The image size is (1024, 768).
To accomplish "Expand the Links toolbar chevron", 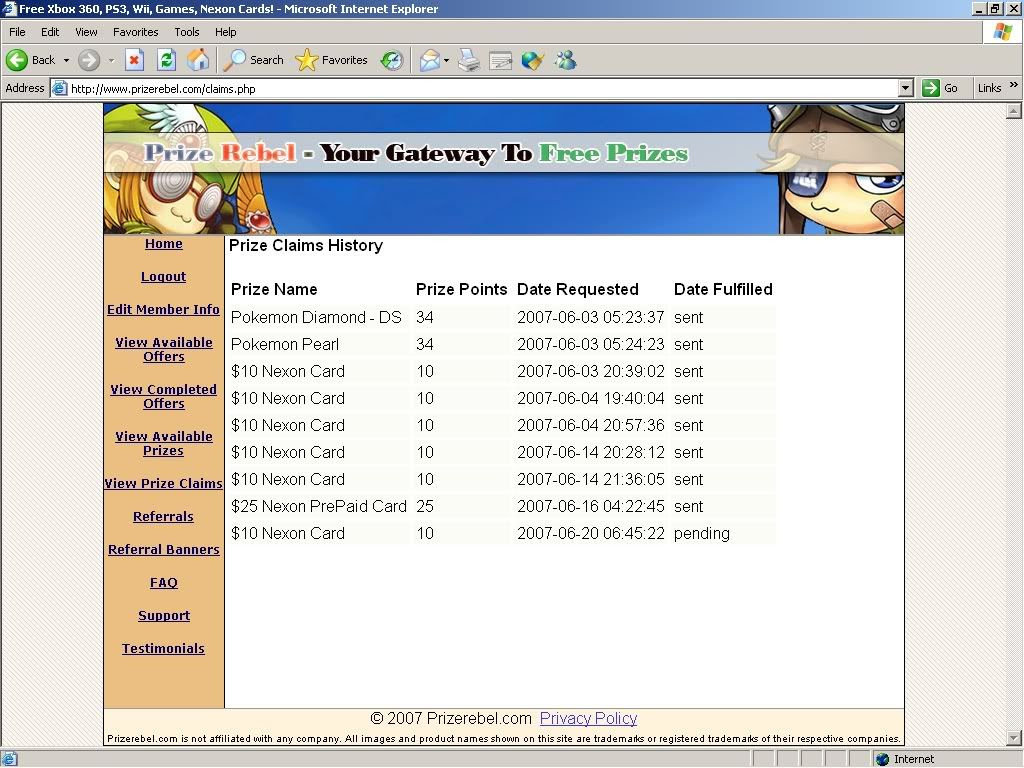I will click(x=1014, y=85).
